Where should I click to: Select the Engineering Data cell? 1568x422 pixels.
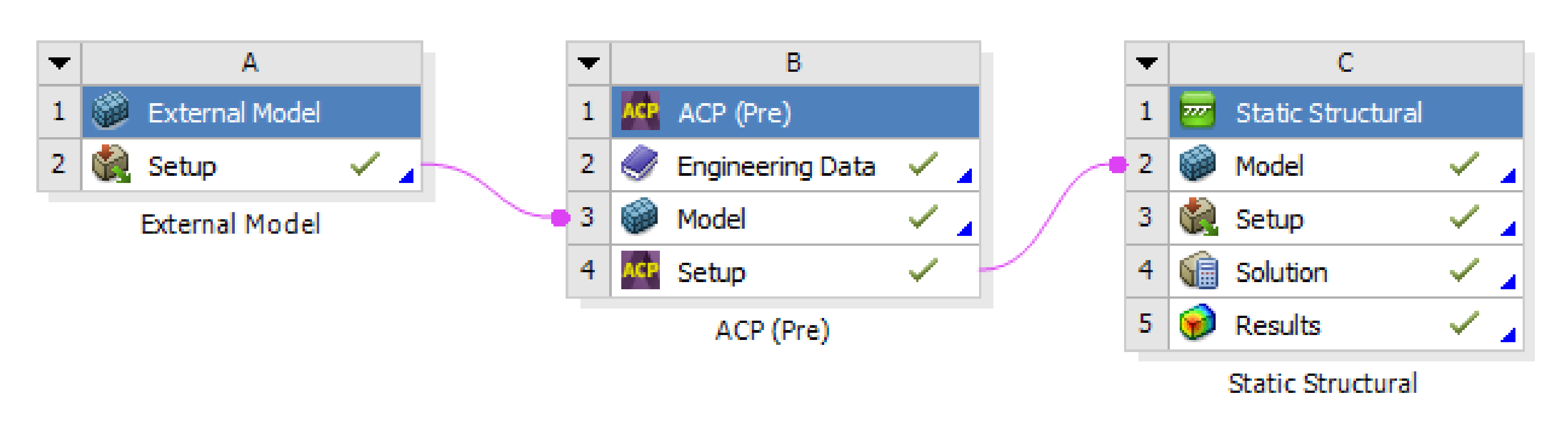pos(776,166)
